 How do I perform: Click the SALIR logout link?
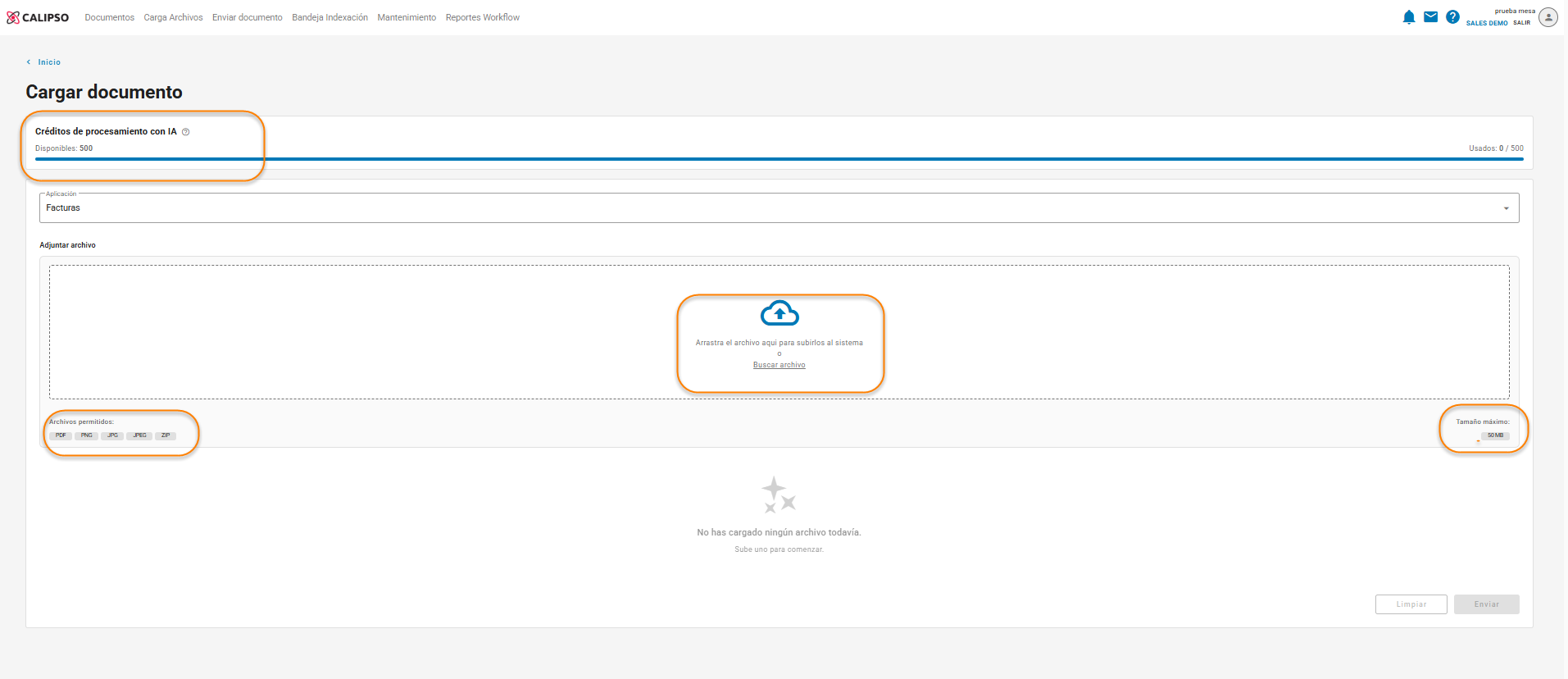pyautogui.click(x=1522, y=23)
